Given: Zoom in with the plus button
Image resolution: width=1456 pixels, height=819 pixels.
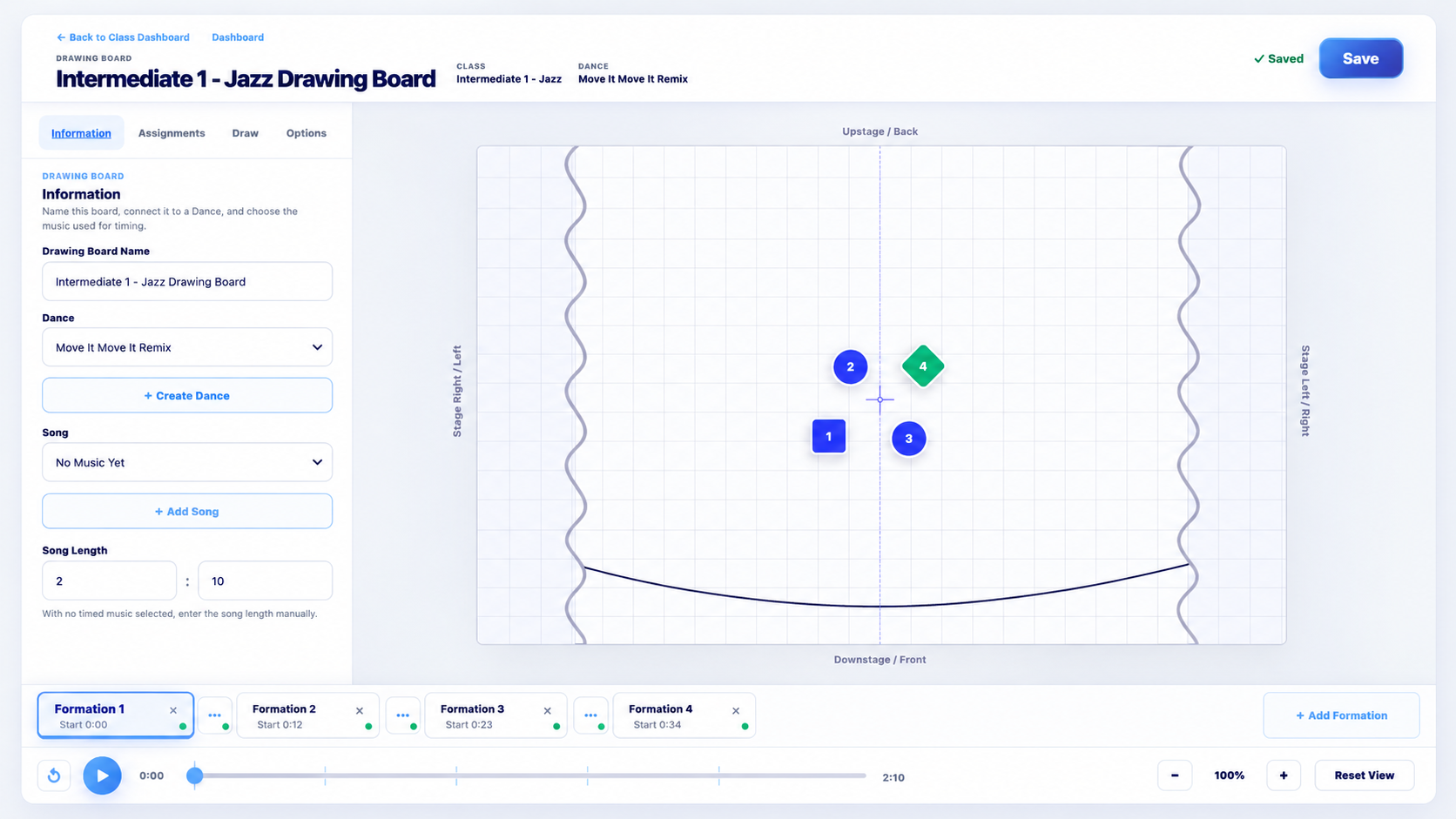Looking at the screenshot, I should [x=1284, y=775].
